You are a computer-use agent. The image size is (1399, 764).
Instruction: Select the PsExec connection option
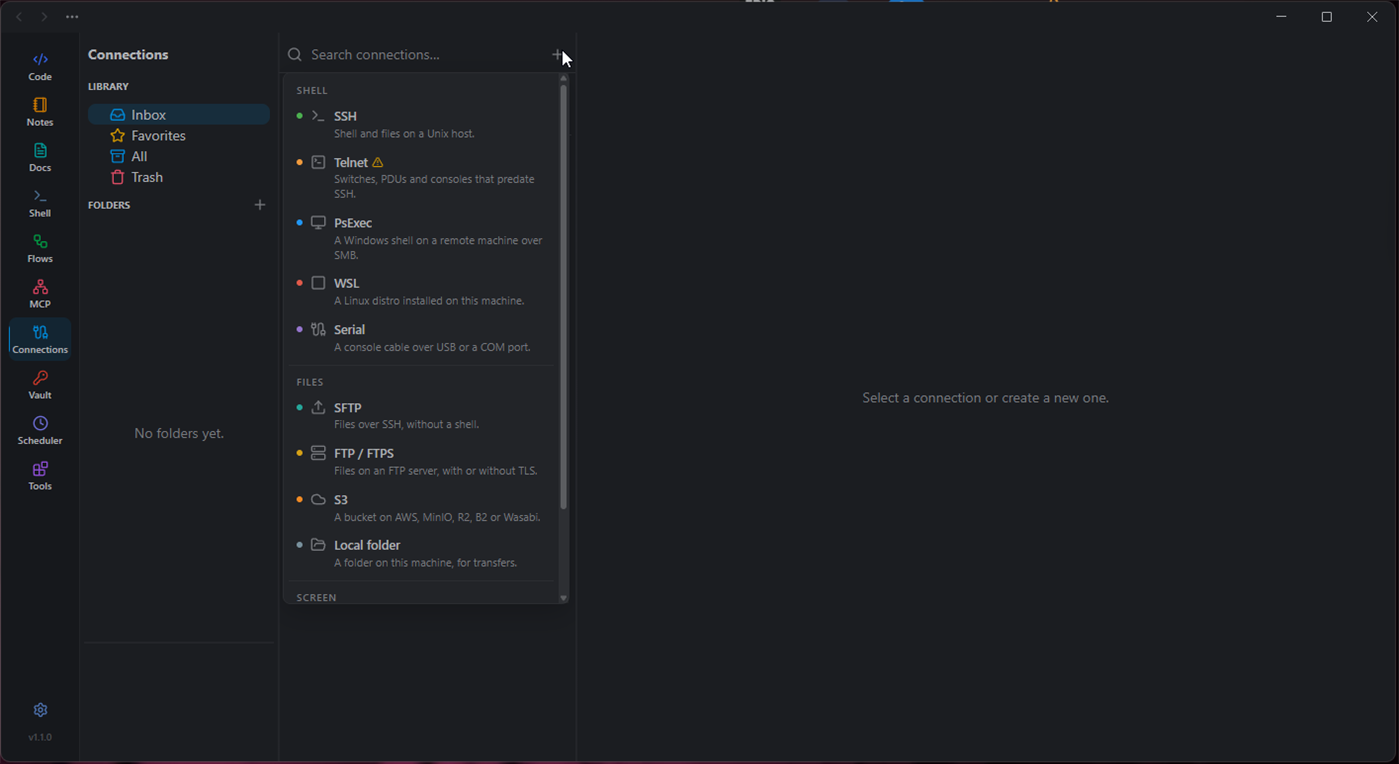pos(421,238)
